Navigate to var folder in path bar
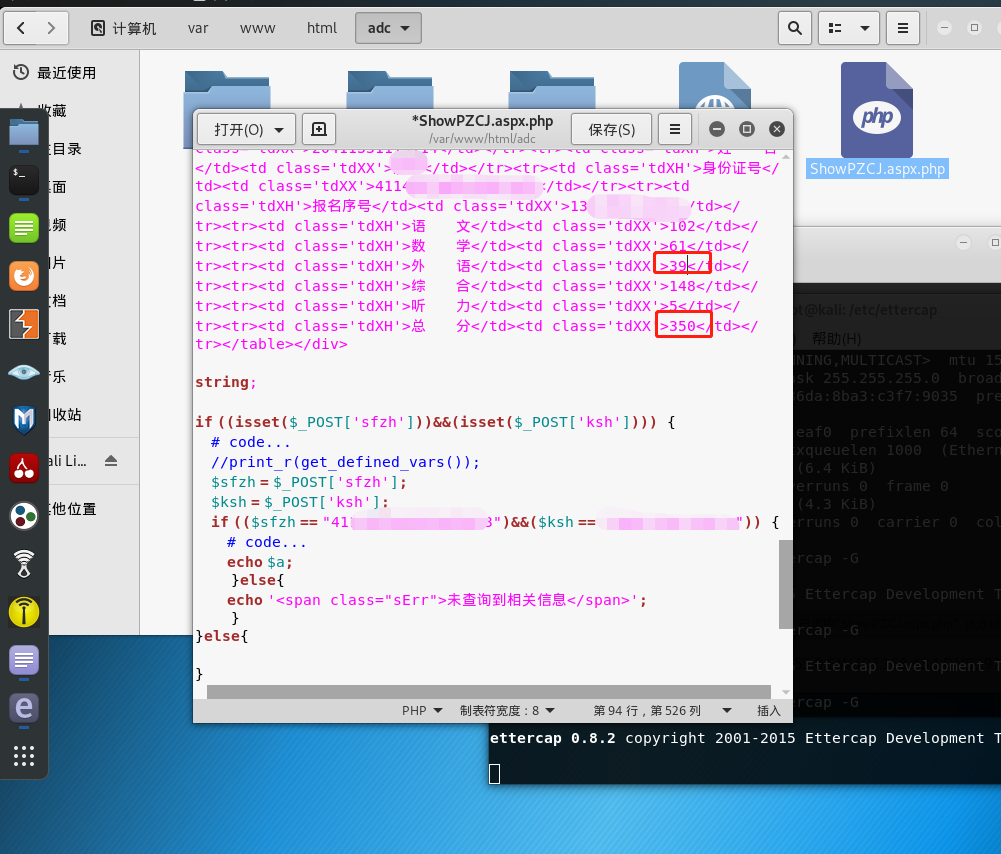Screen dimensions: 1001x854 (198, 28)
